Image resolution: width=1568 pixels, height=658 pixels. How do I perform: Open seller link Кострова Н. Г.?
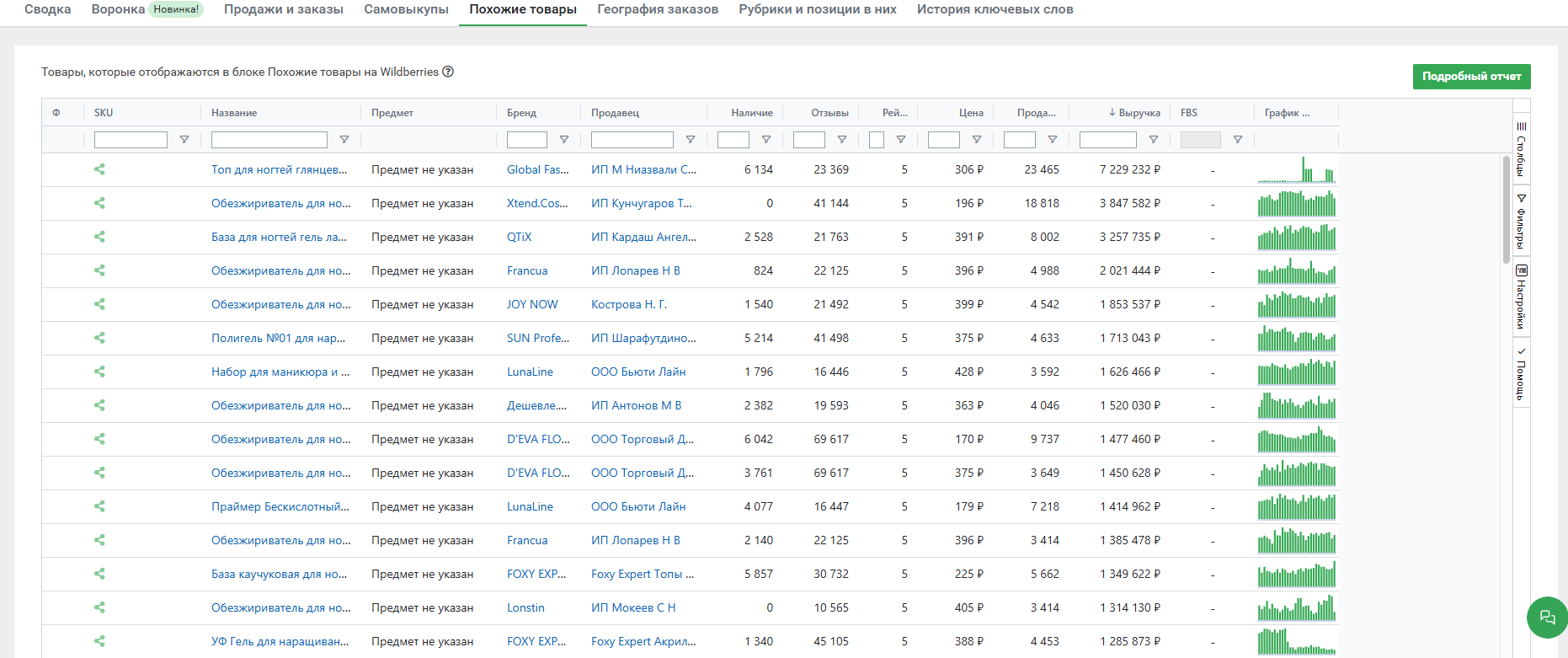point(629,304)
